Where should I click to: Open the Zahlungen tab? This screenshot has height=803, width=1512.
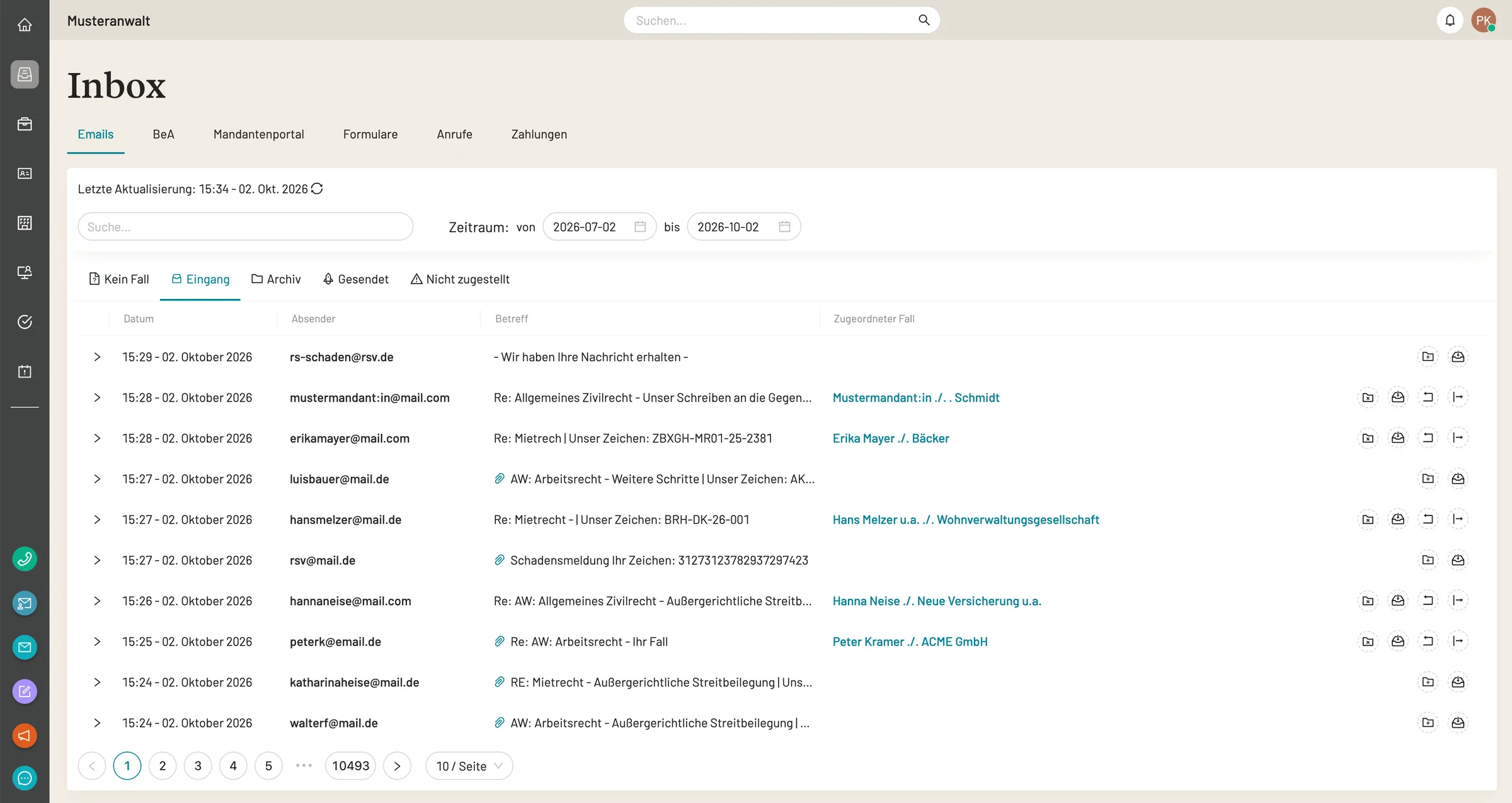pos(539,134)
